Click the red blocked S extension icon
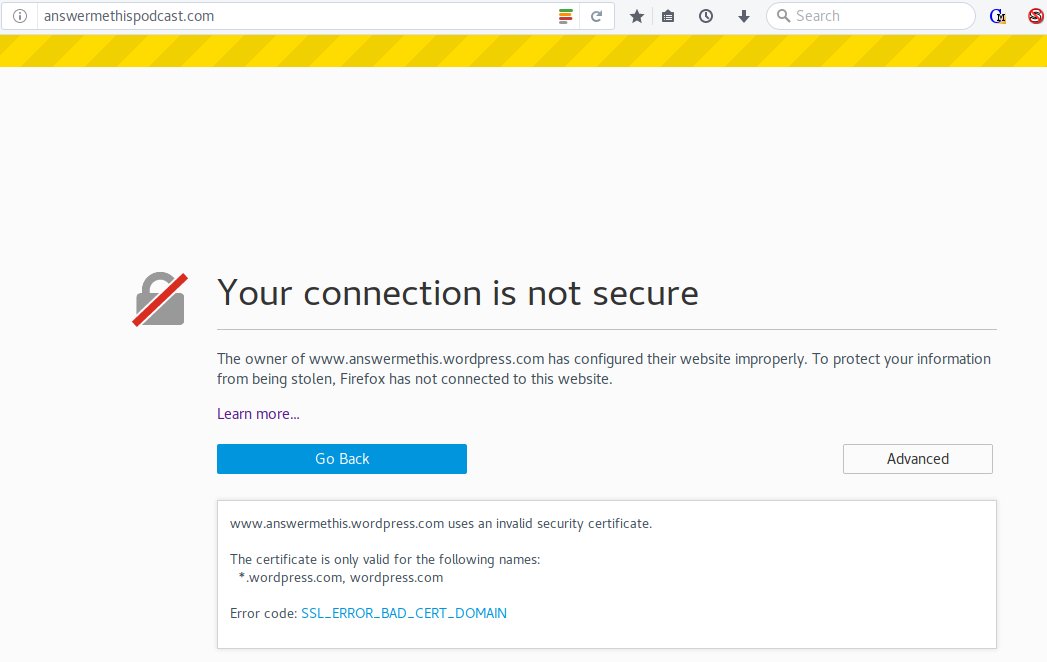Image resolution: width=1047 pixels, height=662 pixels. pyautogui.click(x=1036, y=16)
